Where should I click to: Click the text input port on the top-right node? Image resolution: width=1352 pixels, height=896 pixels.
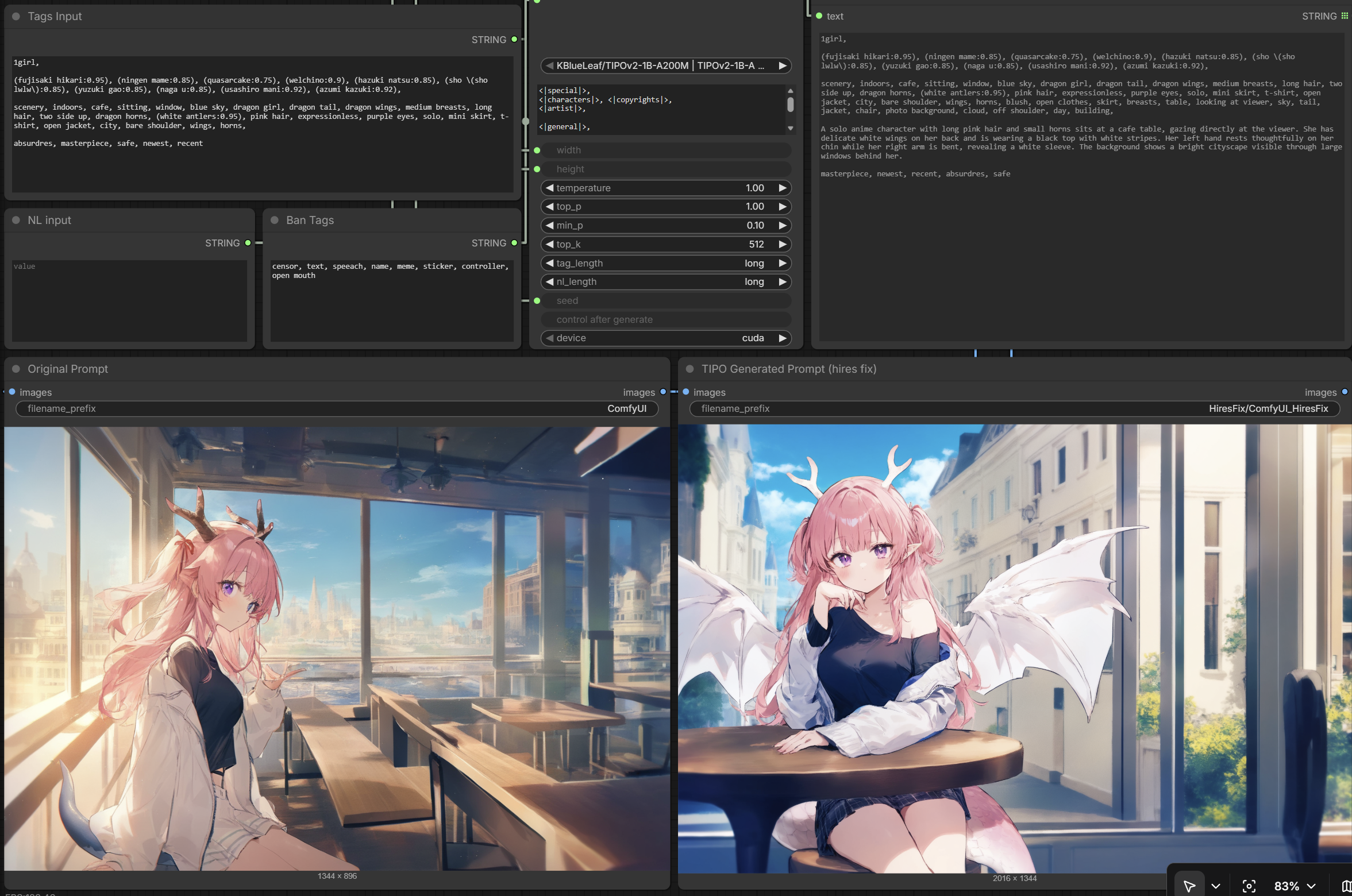click(819, 16)
